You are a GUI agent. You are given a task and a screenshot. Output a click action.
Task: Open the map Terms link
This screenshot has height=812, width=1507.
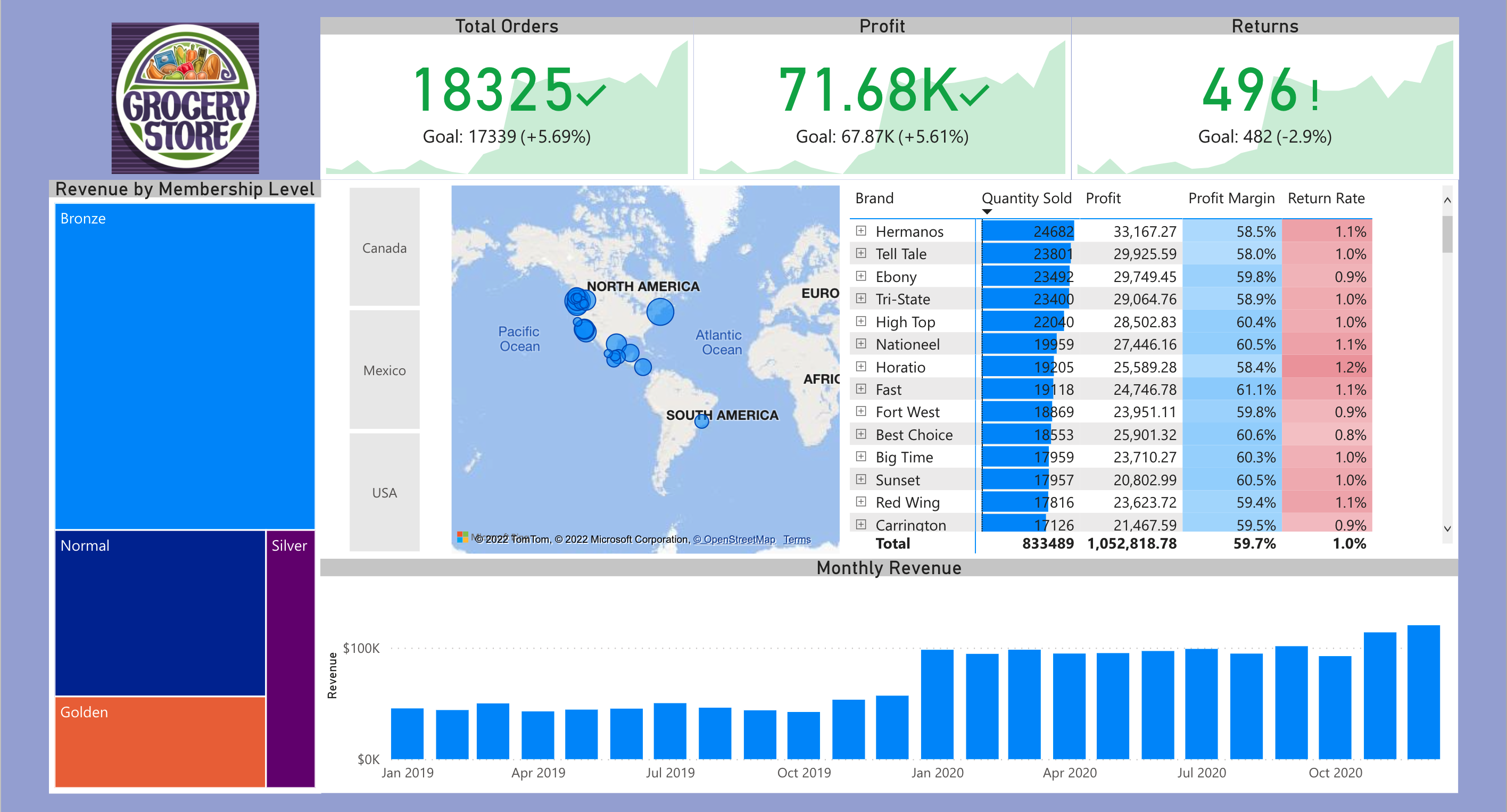point(797,540)
